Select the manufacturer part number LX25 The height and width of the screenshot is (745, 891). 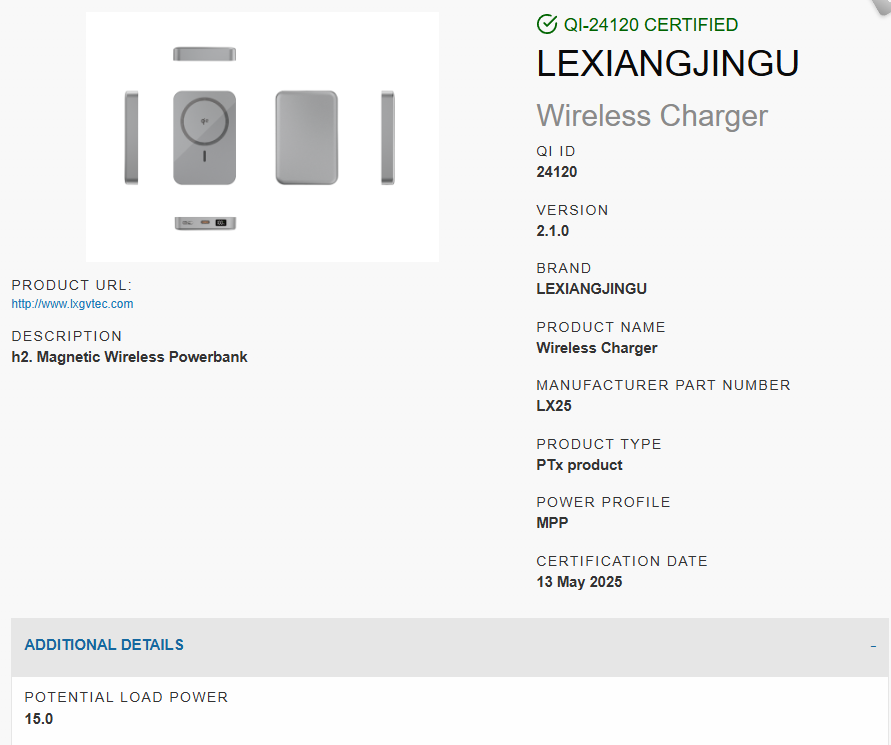tap(553, 406)
